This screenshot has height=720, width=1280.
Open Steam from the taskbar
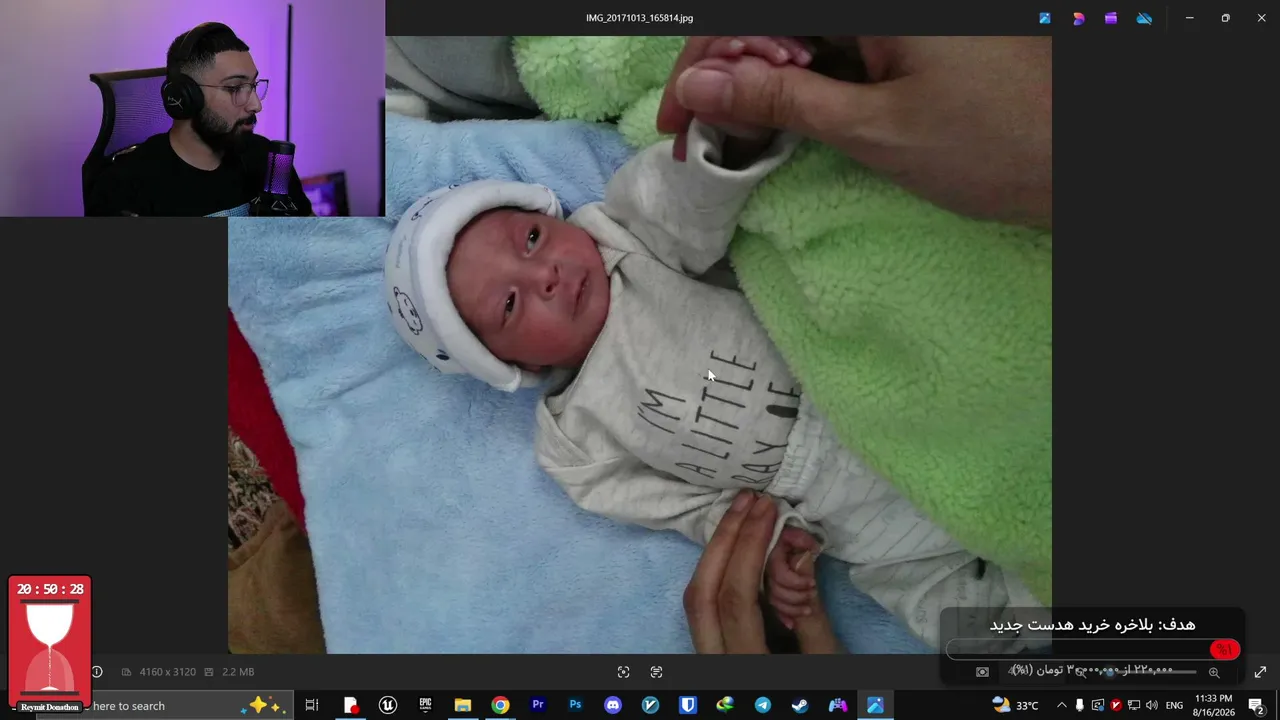pyautogui.click(x=800, y=705)
